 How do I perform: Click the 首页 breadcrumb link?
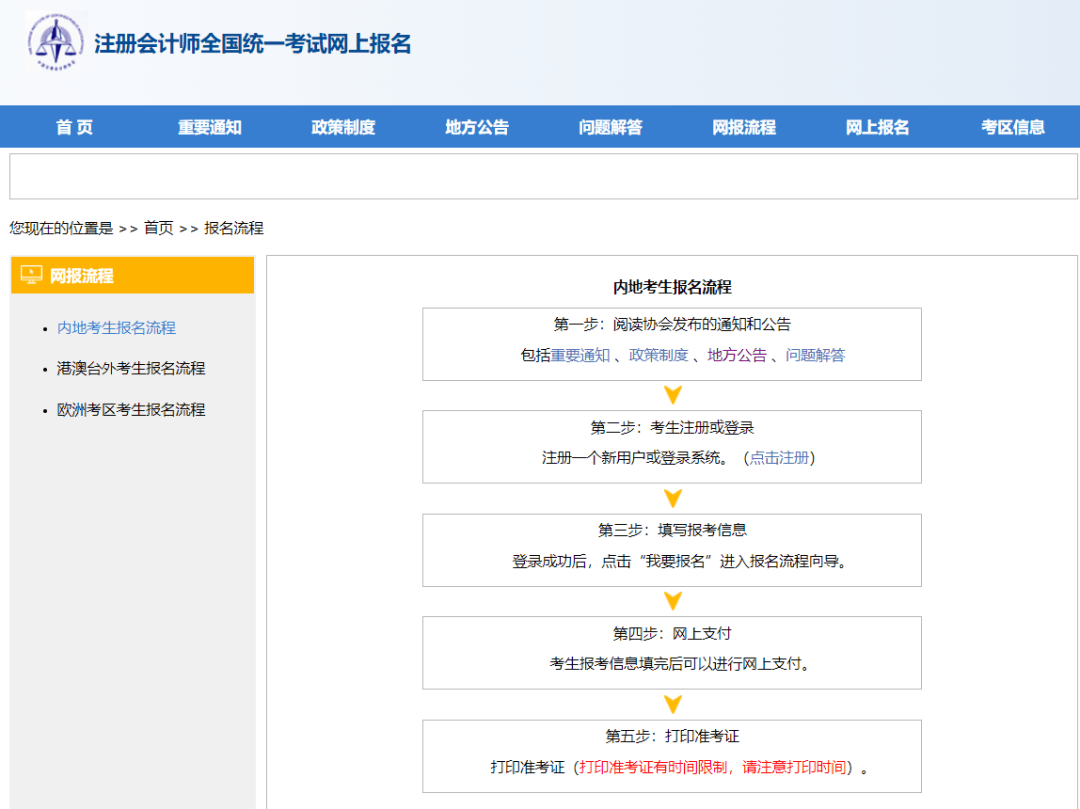click(x=158, y=228)
